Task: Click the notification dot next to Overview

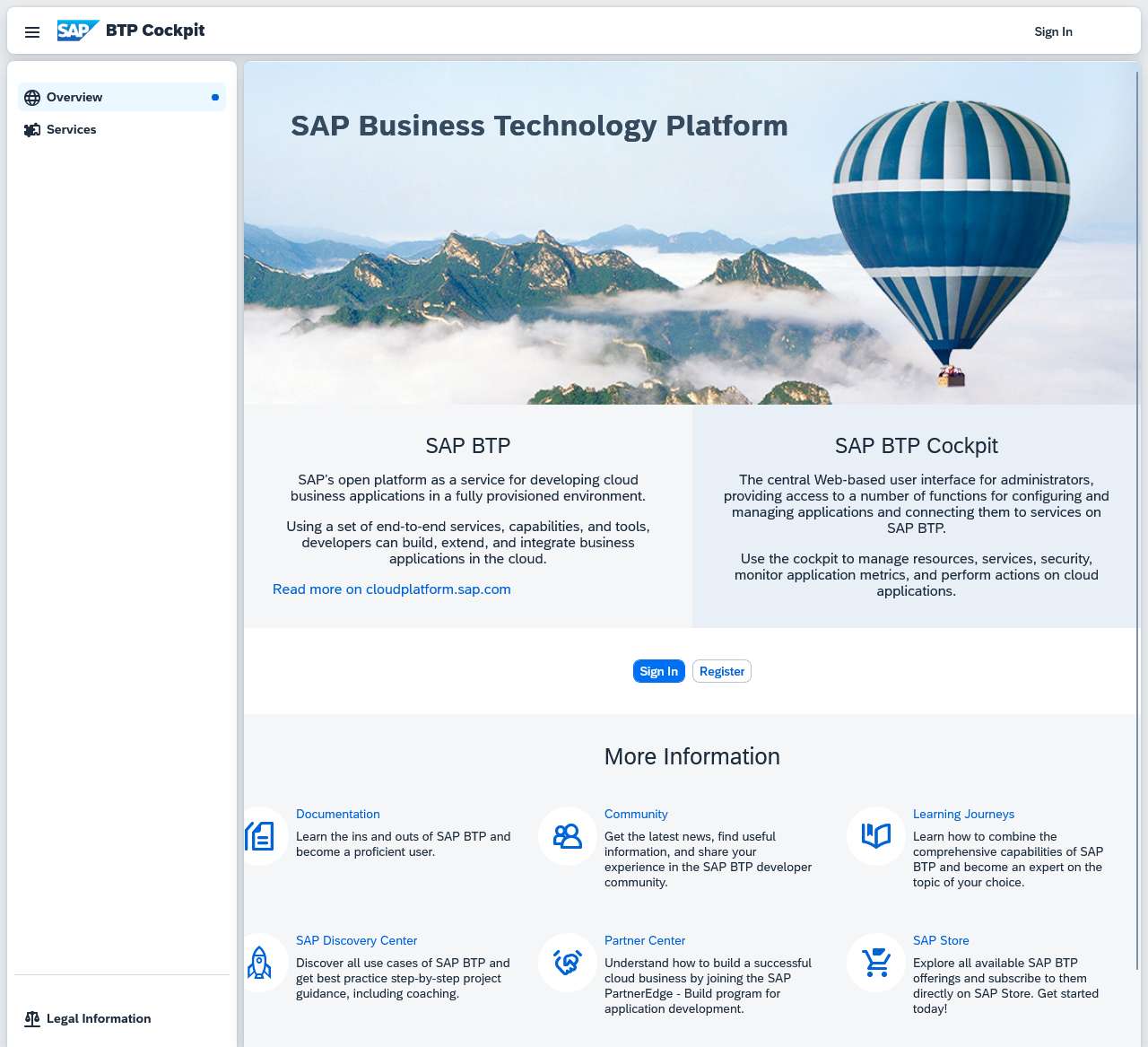Action: [x=214, y=97]
